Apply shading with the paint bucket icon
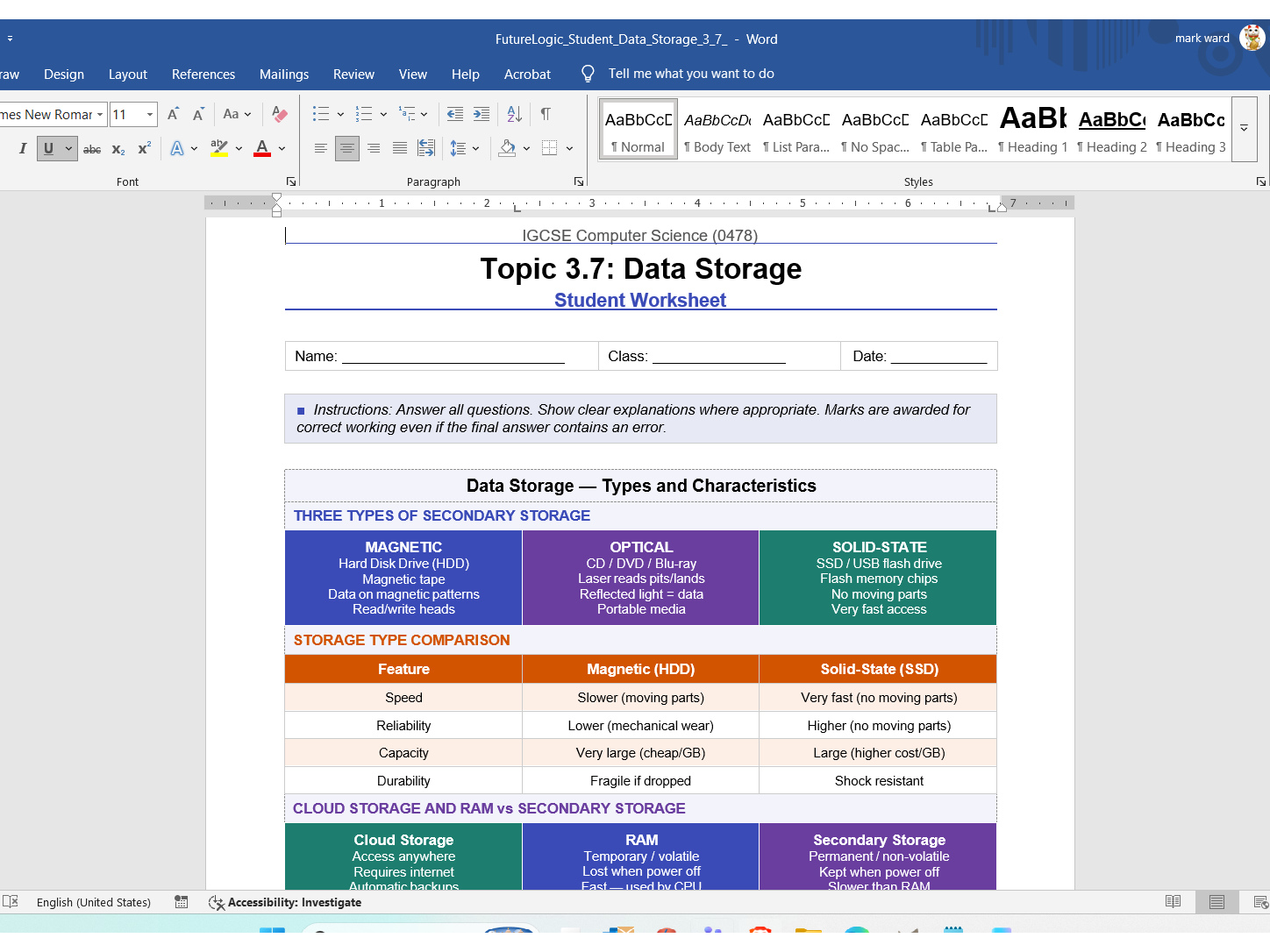Image resolution: width=1270 pixels, height=952 pixels. pos(507,148)
